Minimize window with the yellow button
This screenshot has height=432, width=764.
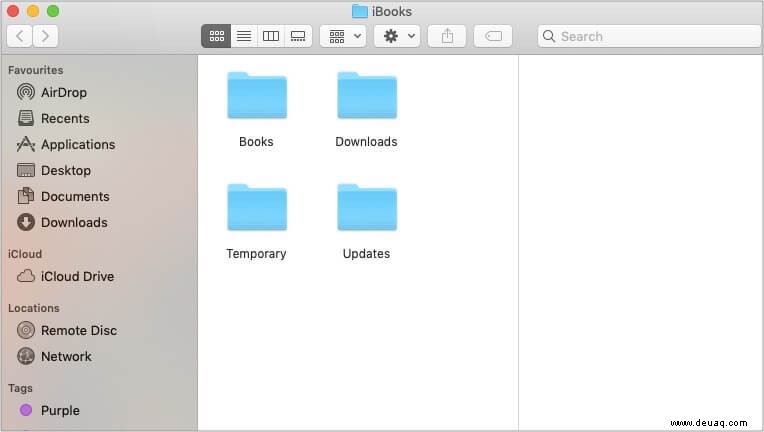[x=33, y=11]
